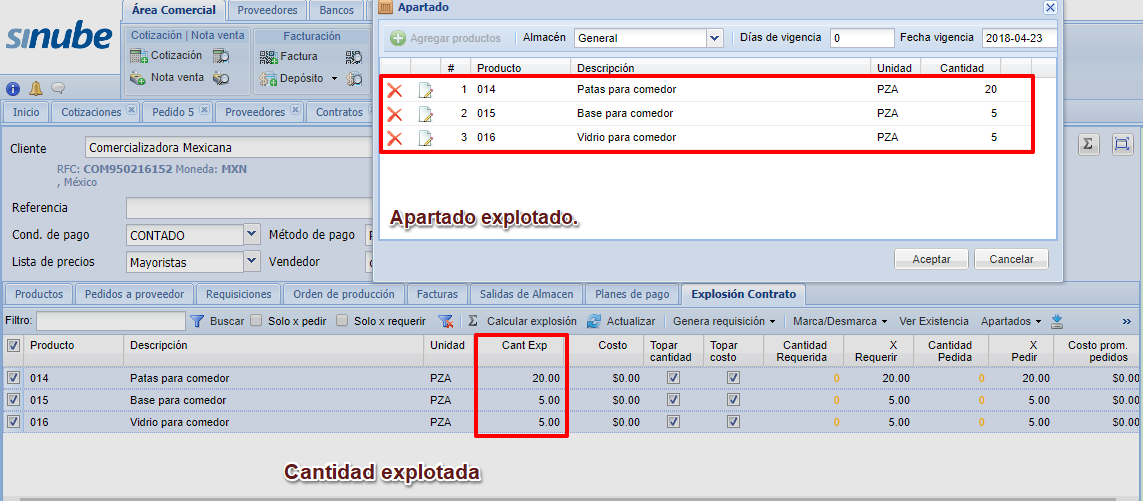This screenshot has height=501, width=1143.
Task: Delete row 014 Patas para comedor
Action: coord(395,90)
